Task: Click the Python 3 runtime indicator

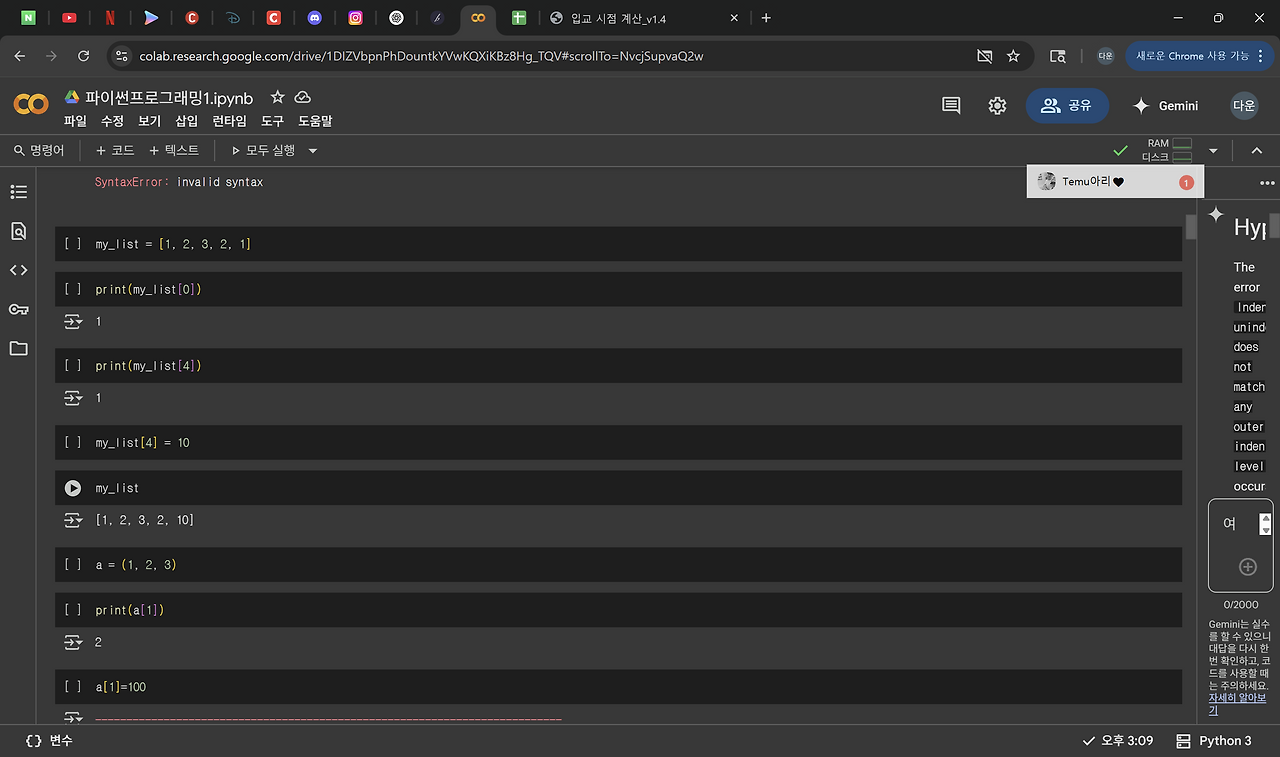Action: 1214,741
